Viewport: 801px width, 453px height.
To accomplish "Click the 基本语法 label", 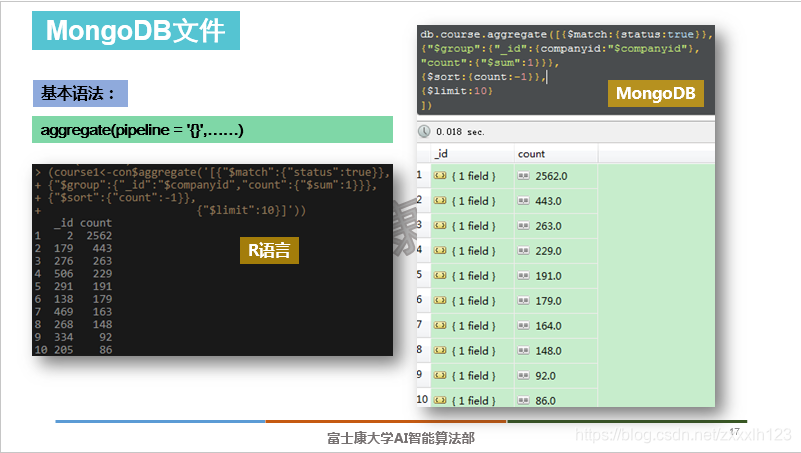I will 80,93.
